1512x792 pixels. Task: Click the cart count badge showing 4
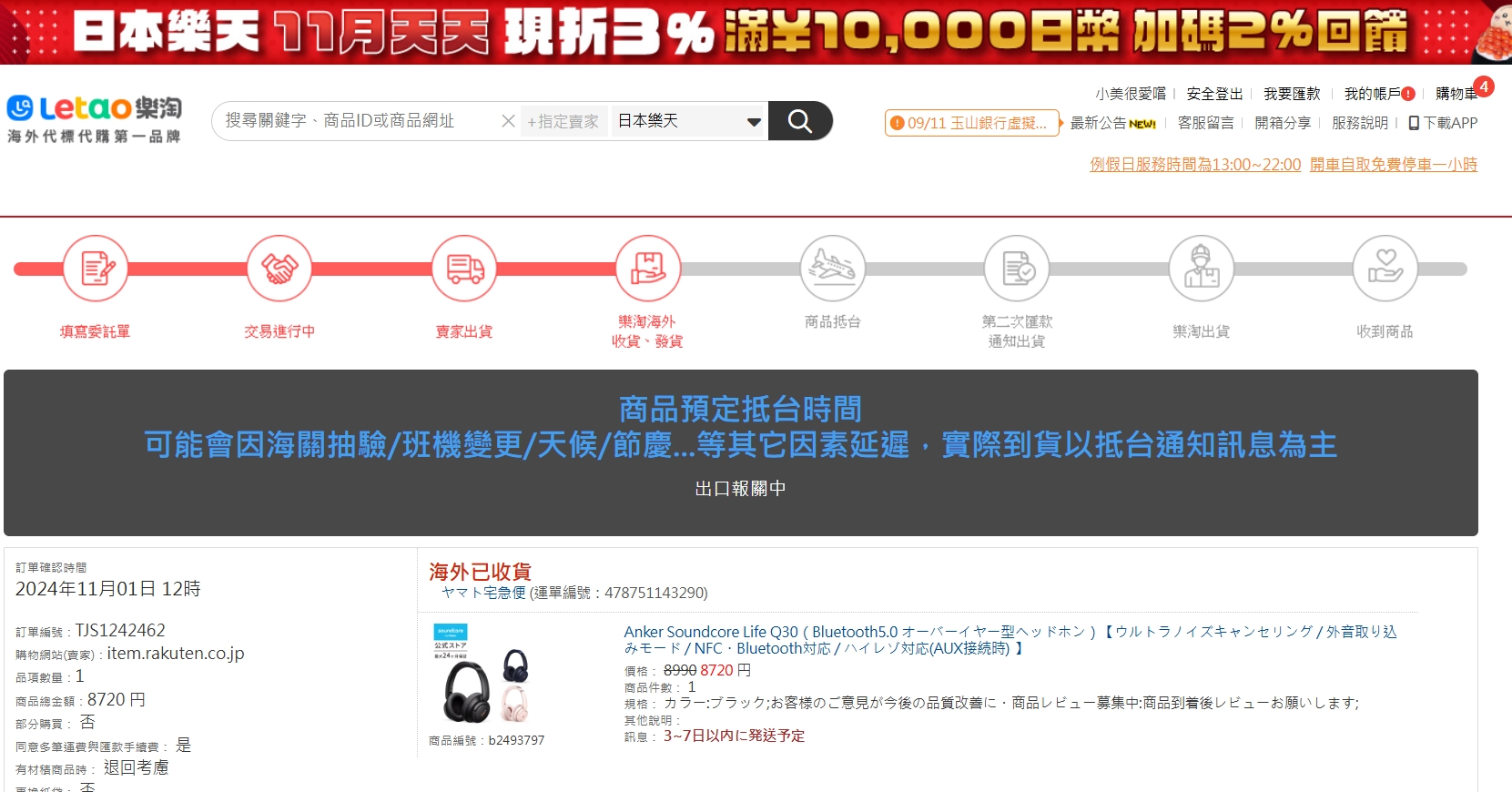point(1484,86)
